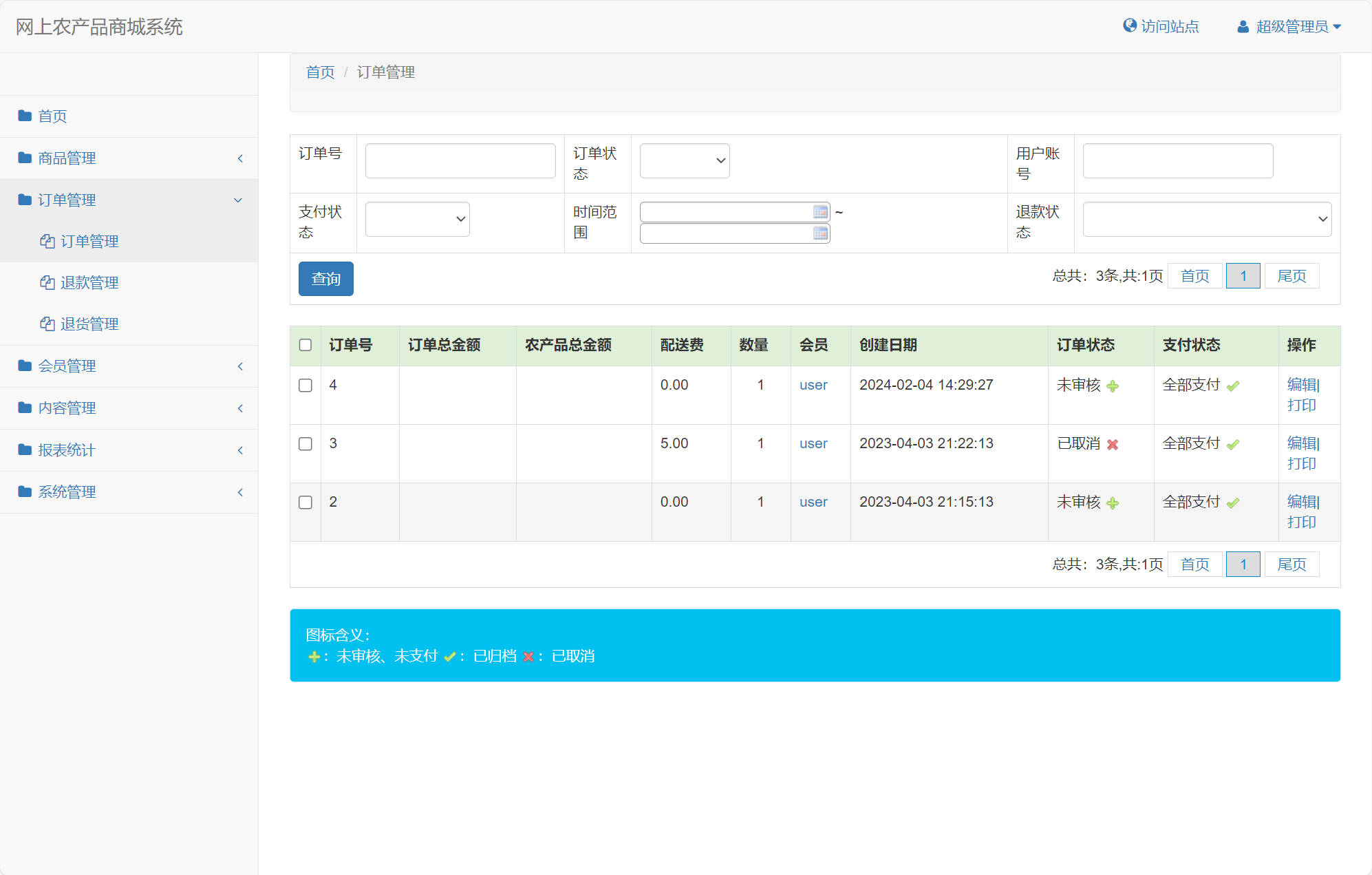Click green checkmark payment icon for order 2
The width and height of the screenshot is (1372, 875).
tap(1233, 503)
